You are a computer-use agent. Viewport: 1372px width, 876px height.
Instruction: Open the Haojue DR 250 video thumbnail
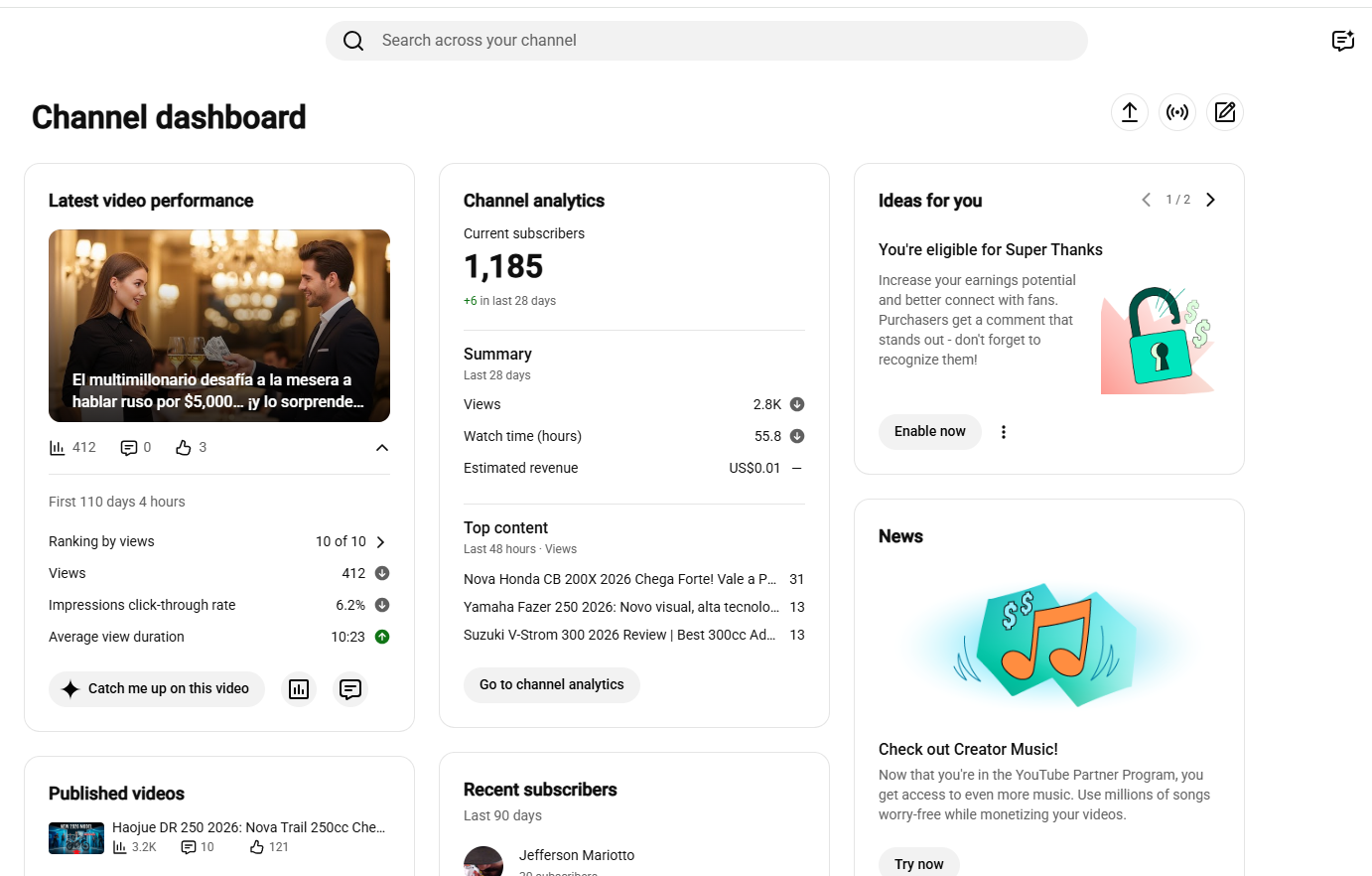[x=76, y=838]
